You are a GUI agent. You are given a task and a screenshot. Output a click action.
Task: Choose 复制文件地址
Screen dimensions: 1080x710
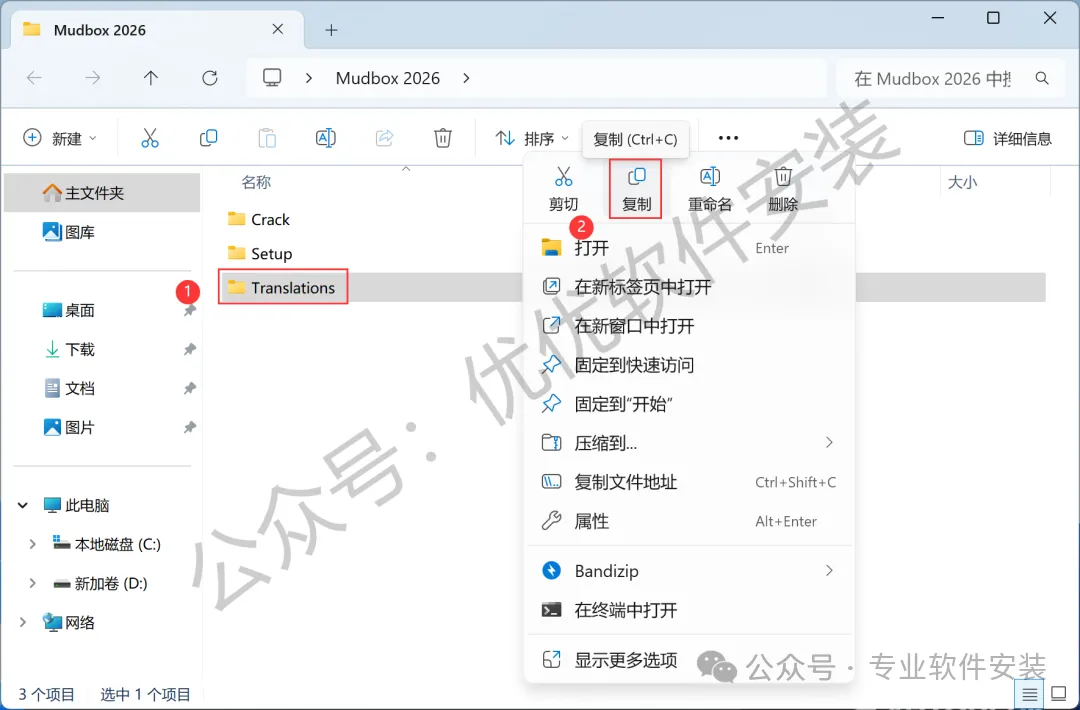point(689,482)
